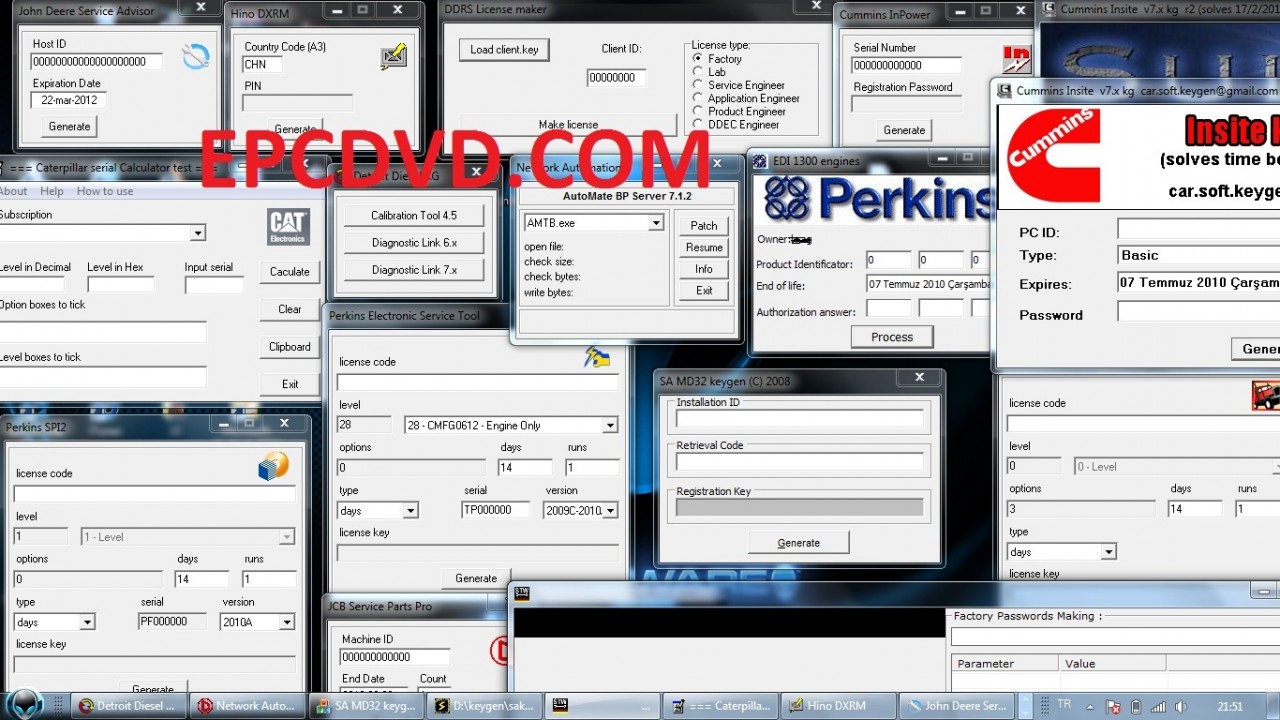Click Generate in John Deere Service Advisor
The height and width of the screenshot is (720, 1280).
click(70, 126)
